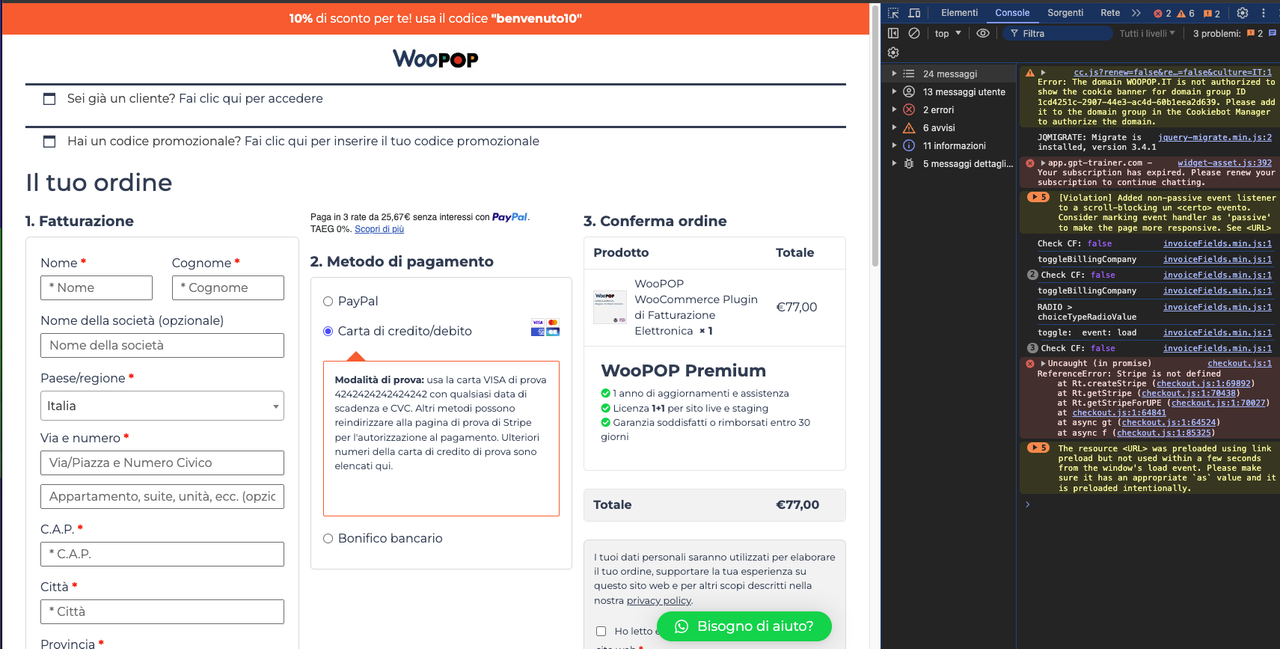
Task: Click the red errors counter badge
Action: (x=1163, y=13)
